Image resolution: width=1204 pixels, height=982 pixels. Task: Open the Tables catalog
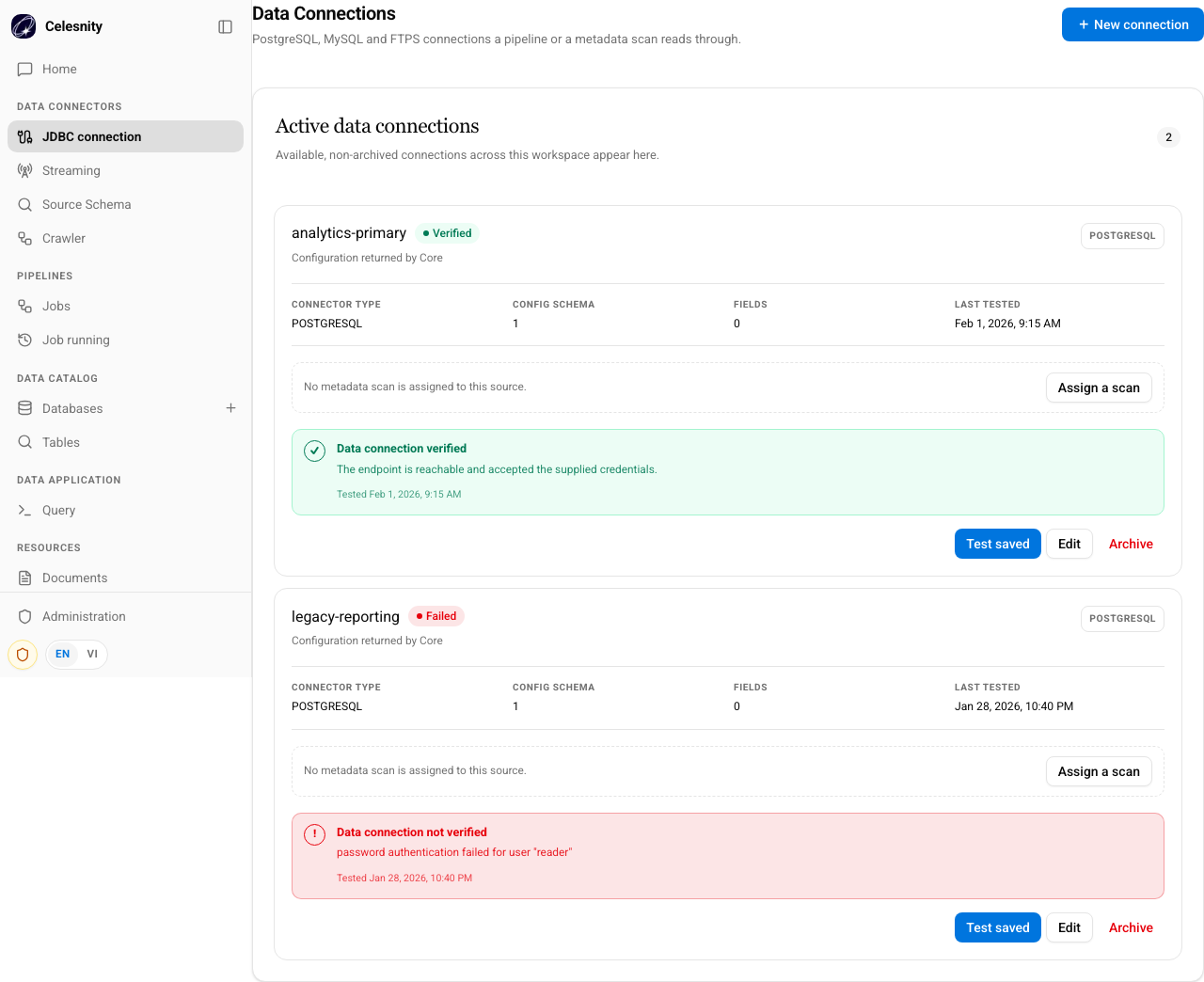125,442
